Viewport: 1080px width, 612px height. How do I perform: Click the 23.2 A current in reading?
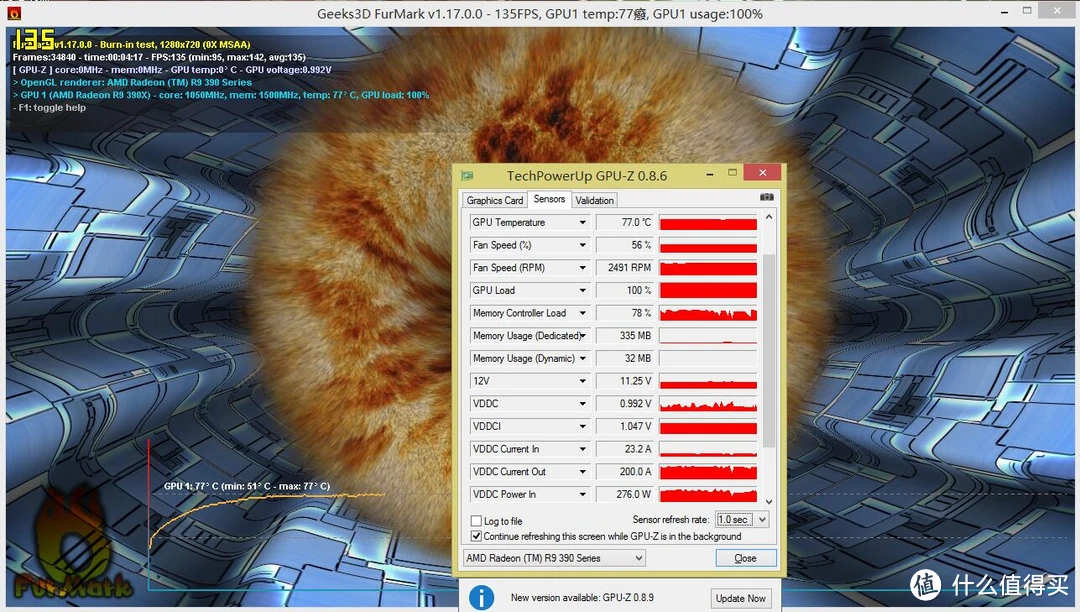point(638,449)
